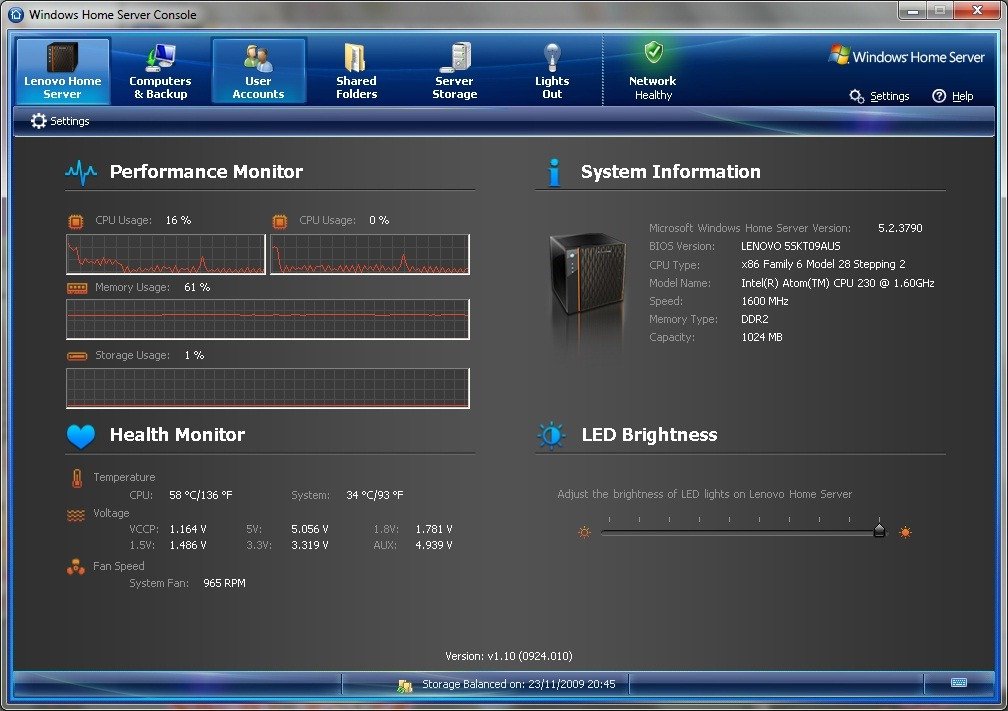Click the Voltage wave icon

76,515
